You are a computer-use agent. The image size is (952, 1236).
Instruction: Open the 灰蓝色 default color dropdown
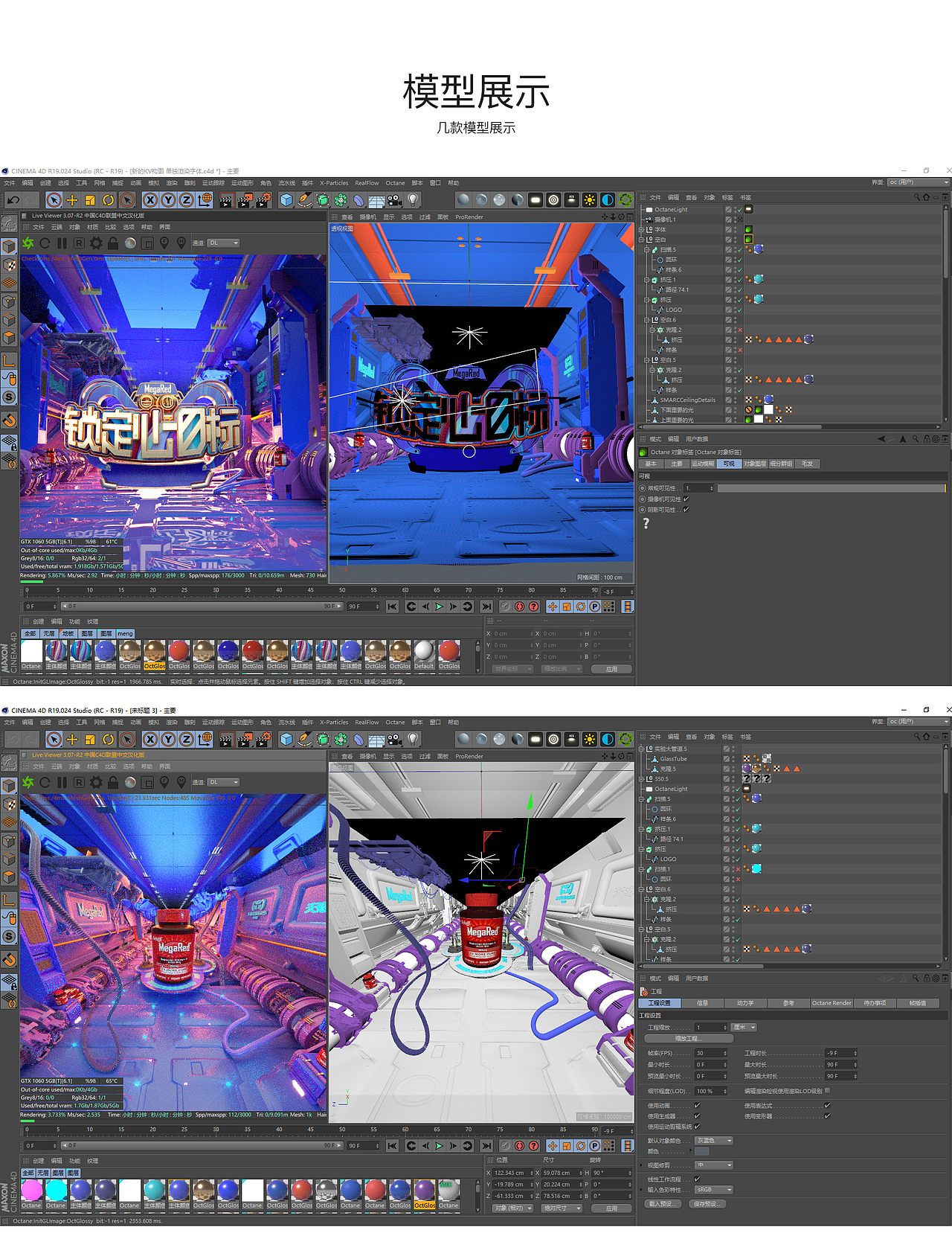(x=714, y=1141)
